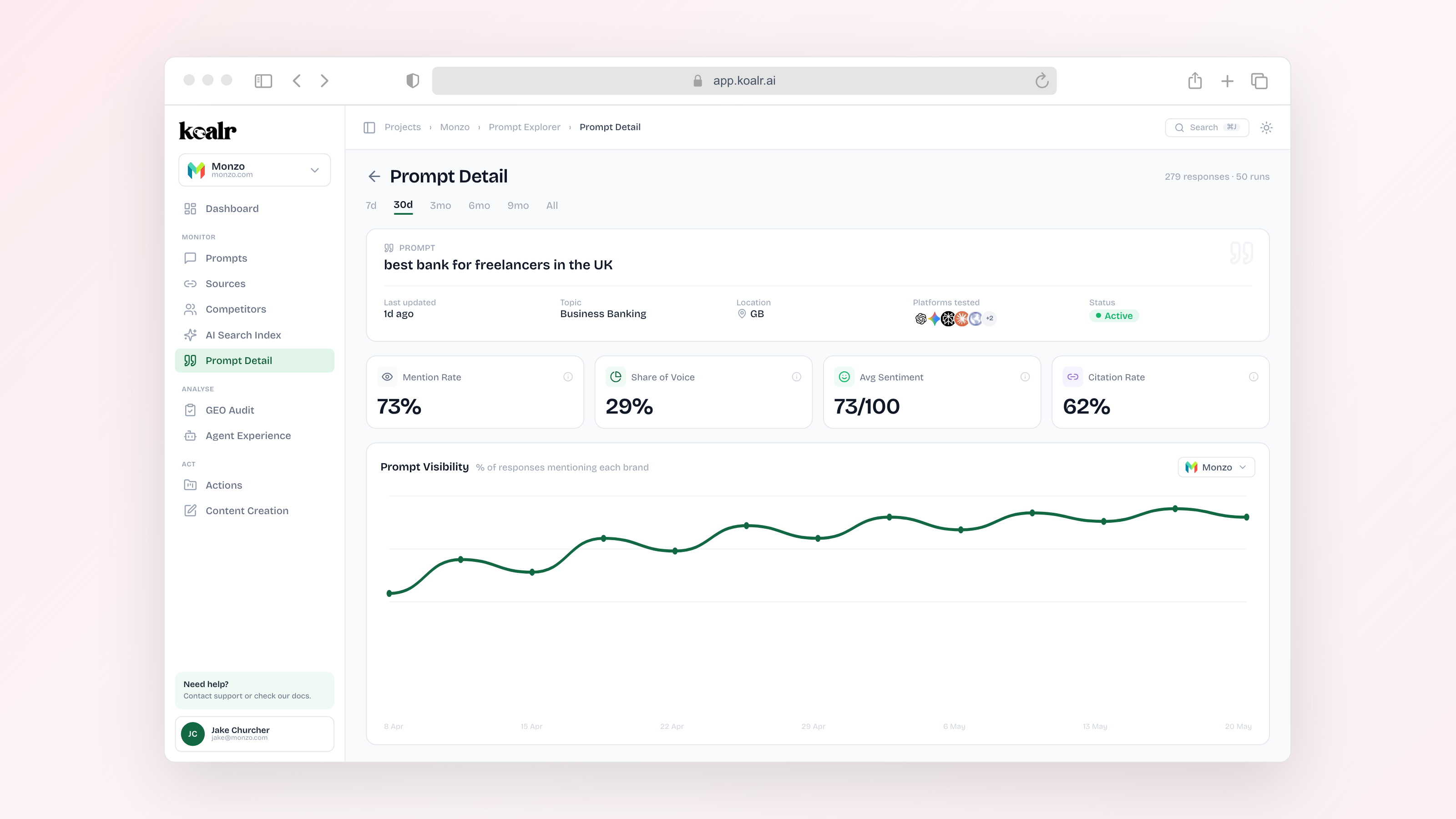
Task: Click the privacy shield icon
Action: coord(413,81)
